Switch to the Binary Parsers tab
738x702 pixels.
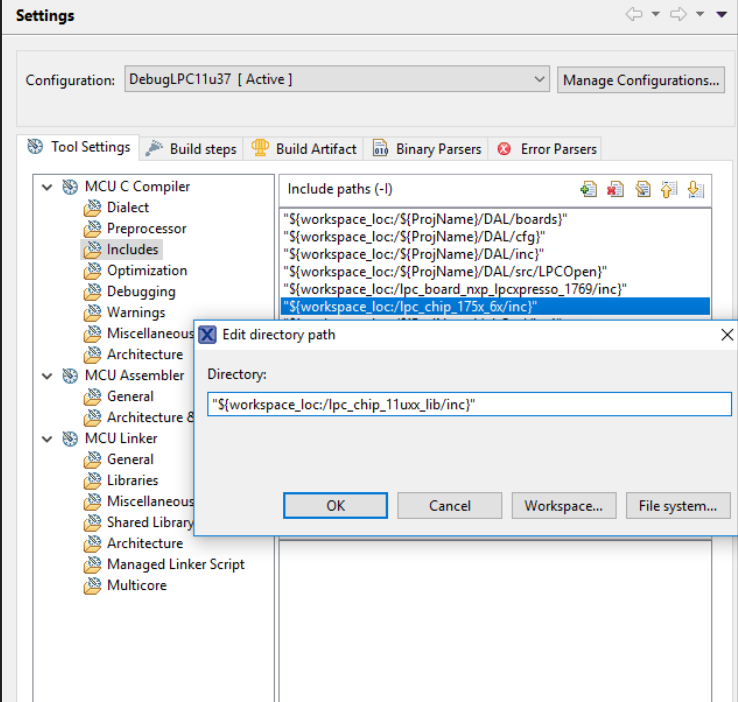click(x=426, y=149)
